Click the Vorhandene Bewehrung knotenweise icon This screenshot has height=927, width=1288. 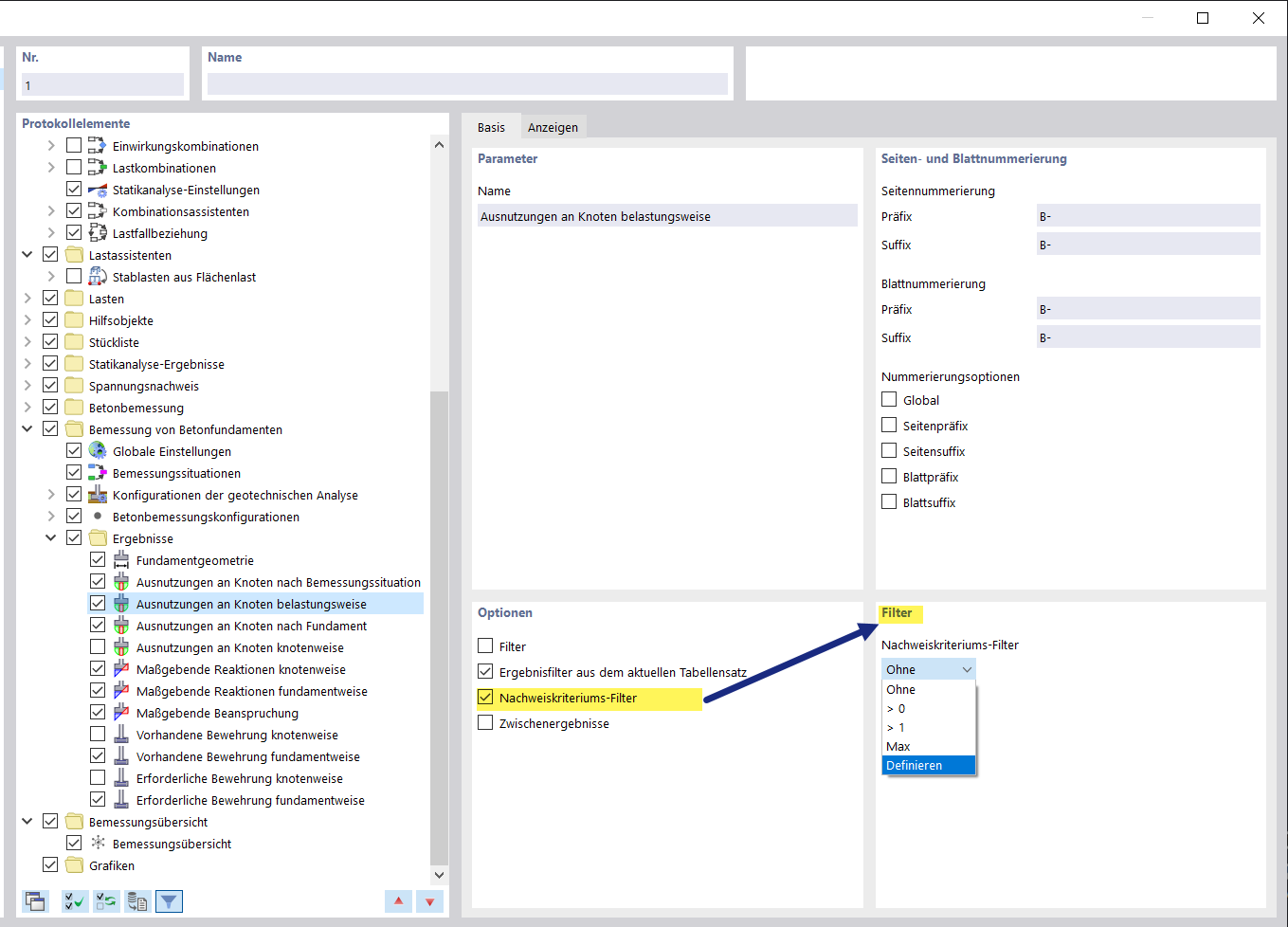[x=121, y=735]
